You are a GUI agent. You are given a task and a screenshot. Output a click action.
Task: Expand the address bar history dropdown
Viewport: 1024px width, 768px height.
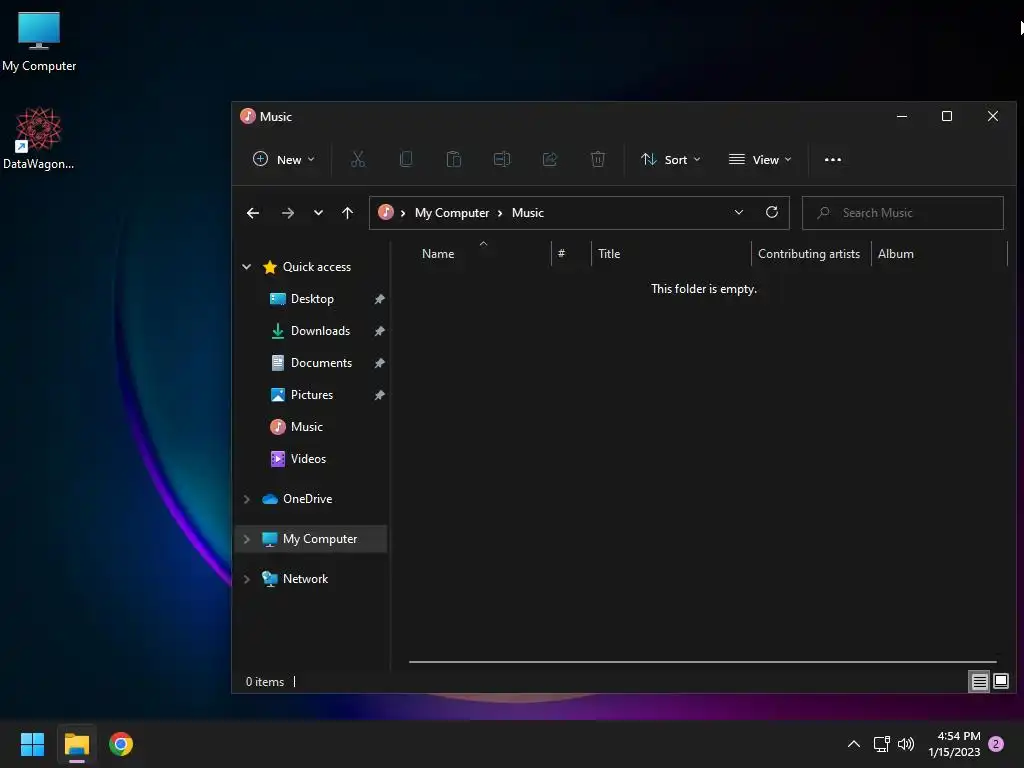pyautogui.click(x=739, y=212)
